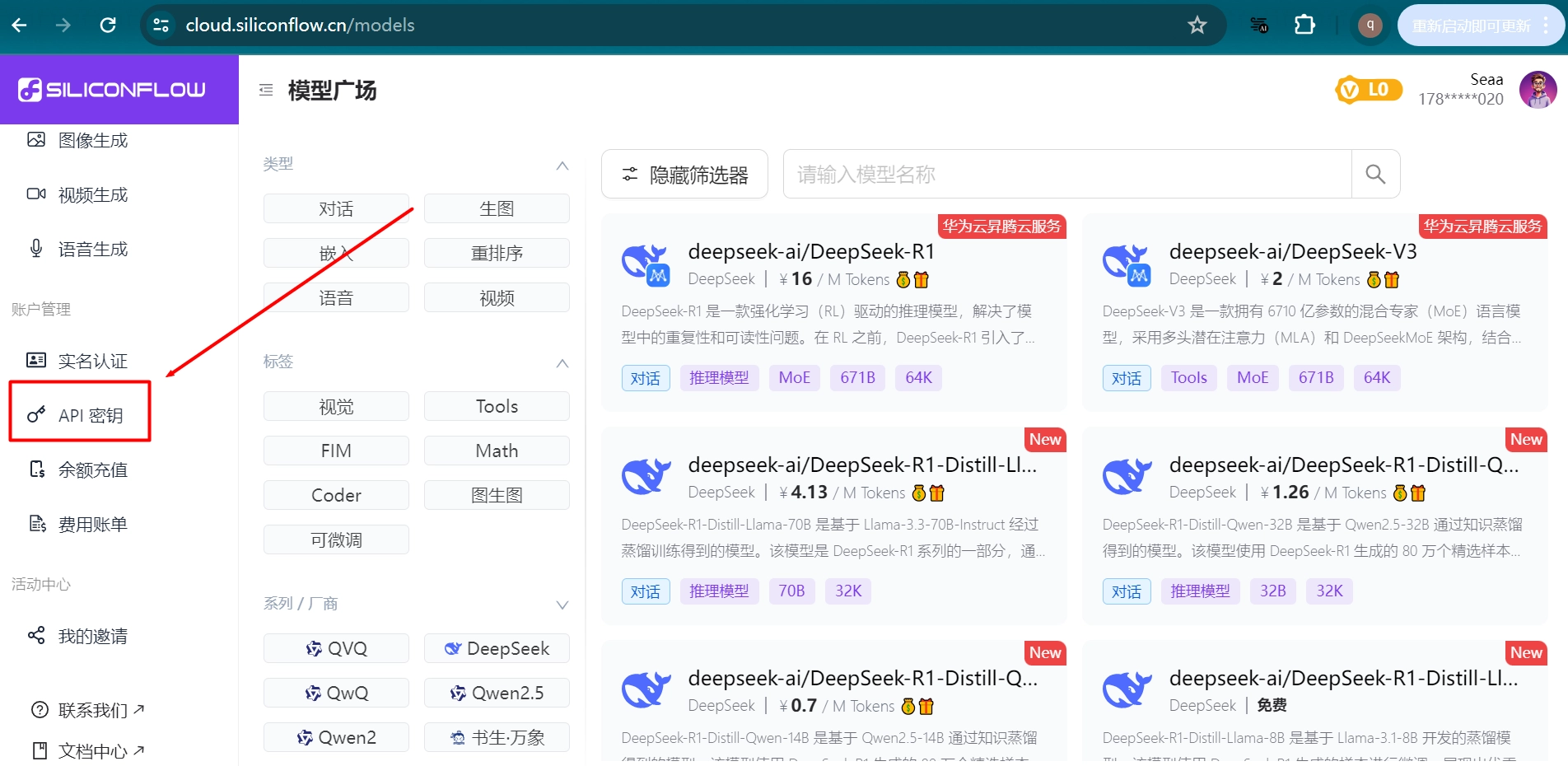Click the 671B tag on DeepSeek-V3
The height and width of the screenshot is (766, 1568).
(x=1316, y=377)
